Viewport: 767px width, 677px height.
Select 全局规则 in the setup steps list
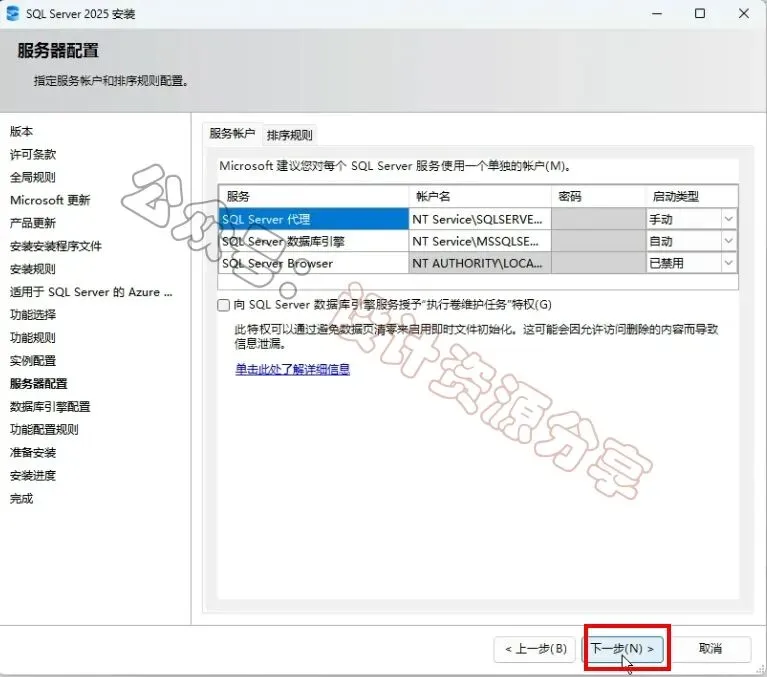coord(33,177)
